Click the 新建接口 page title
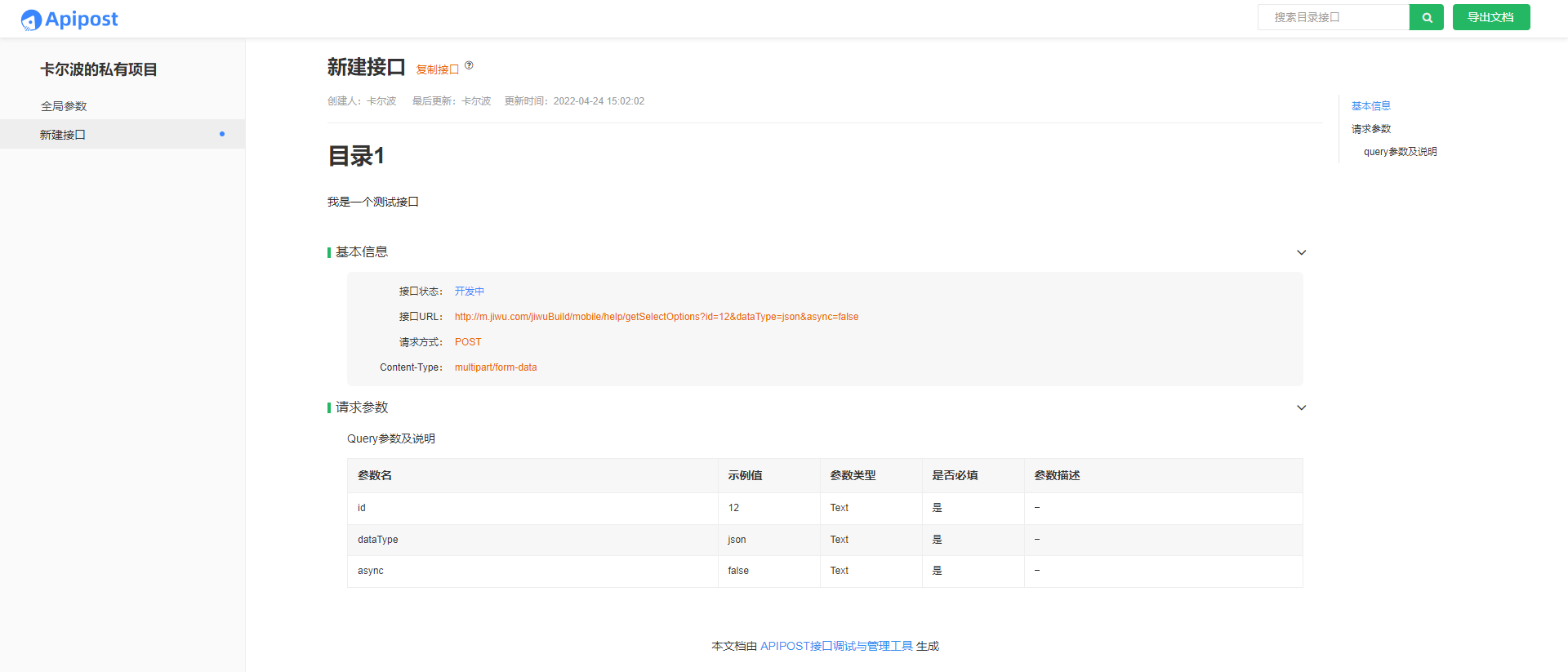This screenshot has width=1568, height=672. 366,67
